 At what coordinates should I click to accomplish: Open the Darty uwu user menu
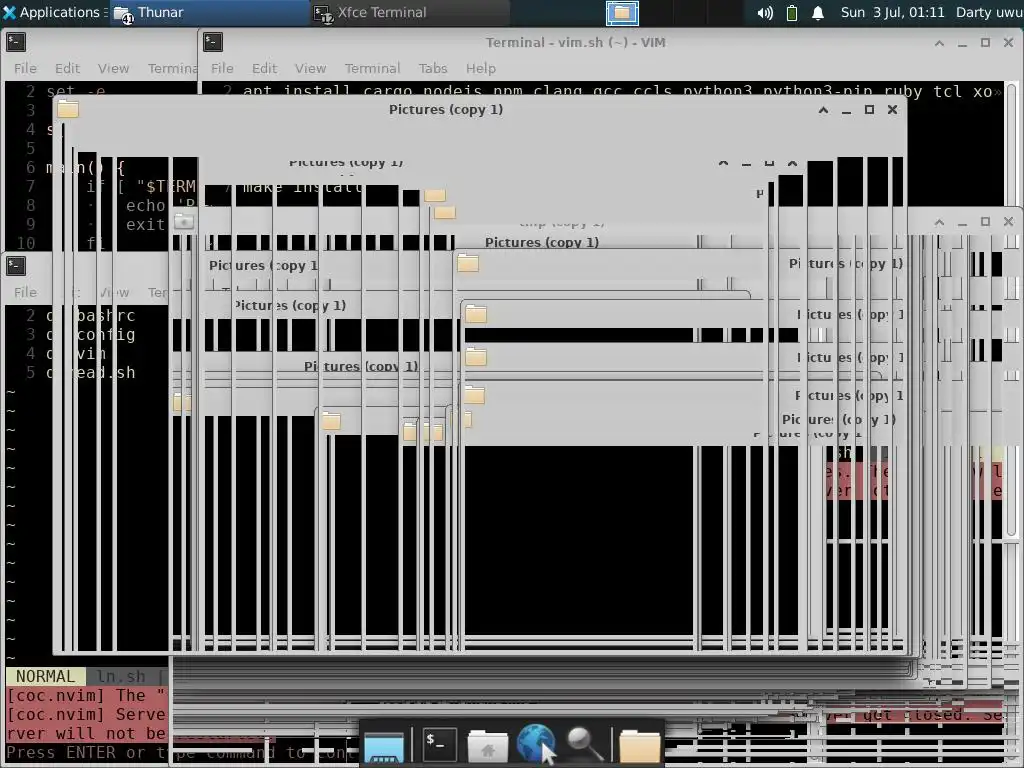(x=989, y=12)
